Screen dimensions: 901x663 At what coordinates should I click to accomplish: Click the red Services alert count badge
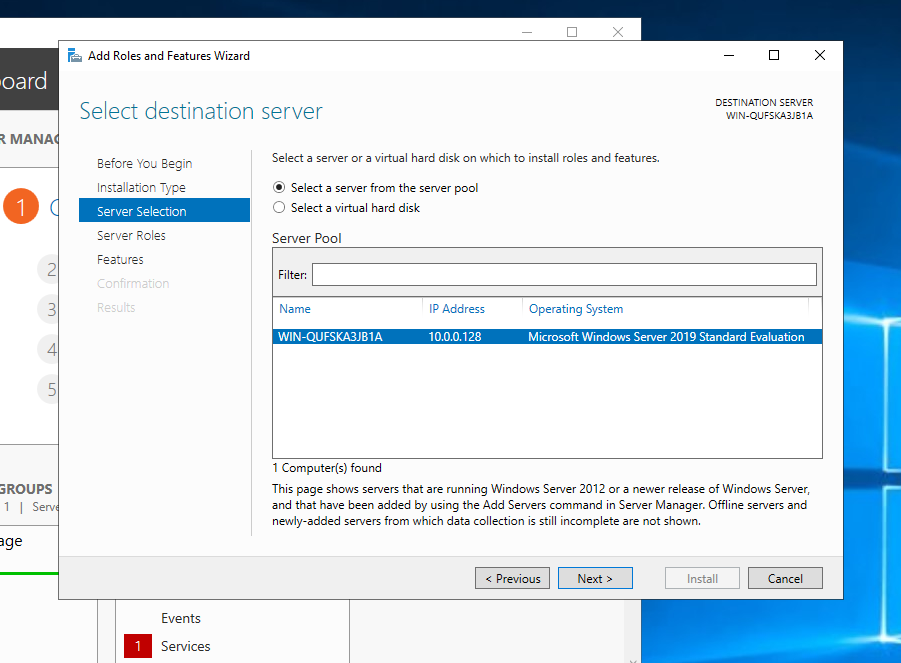(x=138, y=646)
